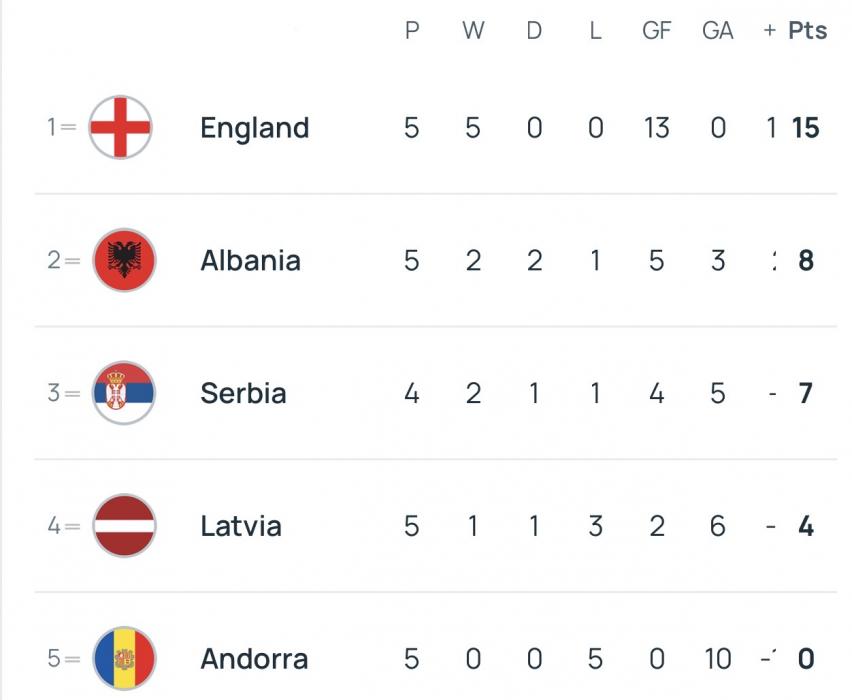The width and height of the screenshot is (852, 700).
Task: Click England's 15 points value
Action: 805,128
